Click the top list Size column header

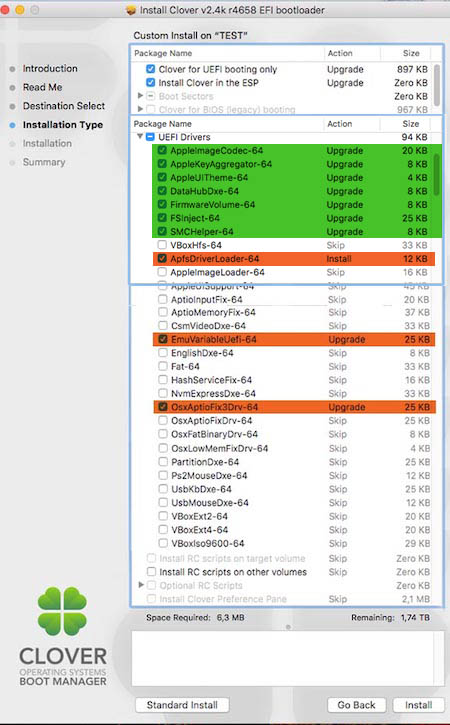point(411,53)
